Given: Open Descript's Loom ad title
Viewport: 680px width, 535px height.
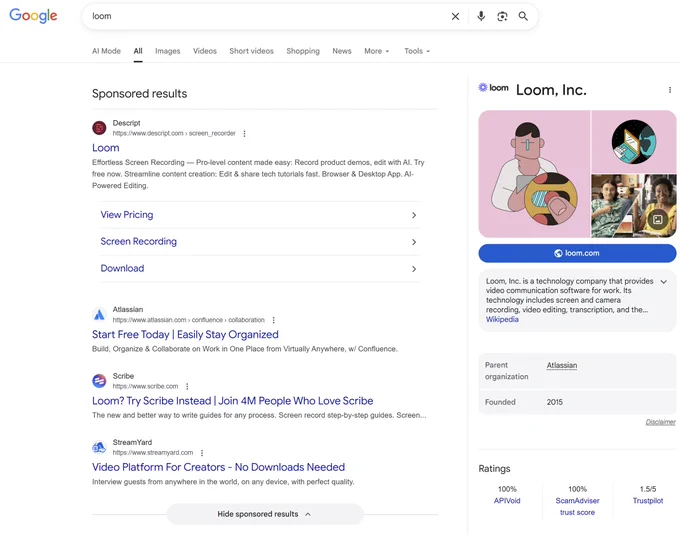Looking at the screenshot, I should click(x=105, y=148).
